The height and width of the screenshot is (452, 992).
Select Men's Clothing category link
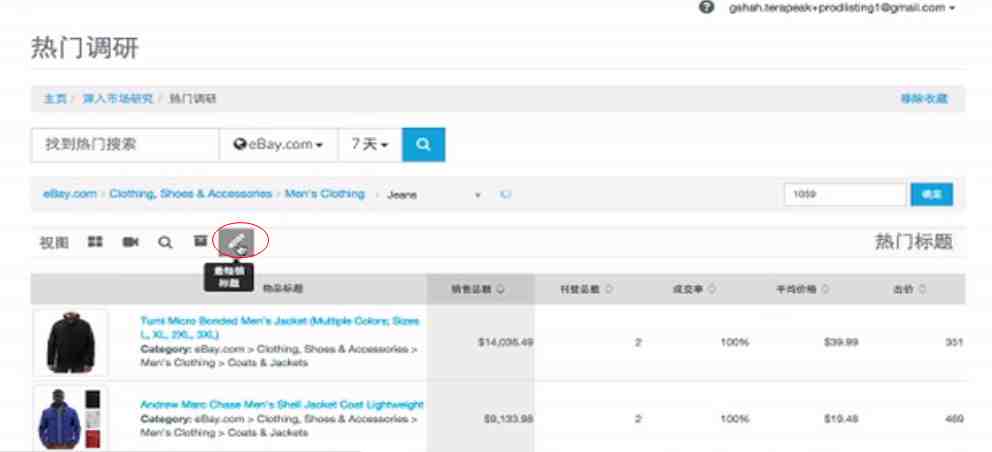pos(325,194)
